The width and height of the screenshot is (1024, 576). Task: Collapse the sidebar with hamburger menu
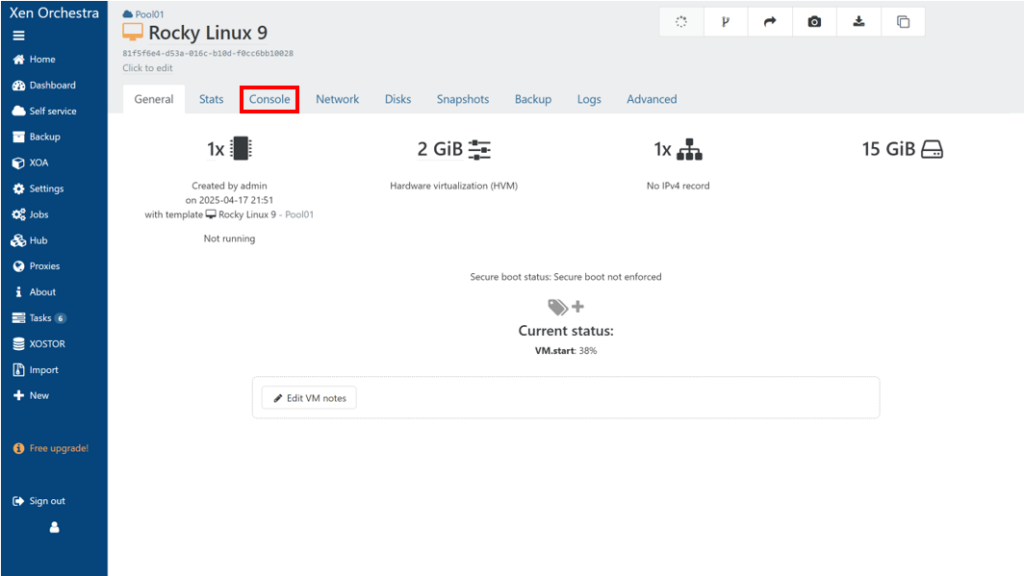[18, 35]
